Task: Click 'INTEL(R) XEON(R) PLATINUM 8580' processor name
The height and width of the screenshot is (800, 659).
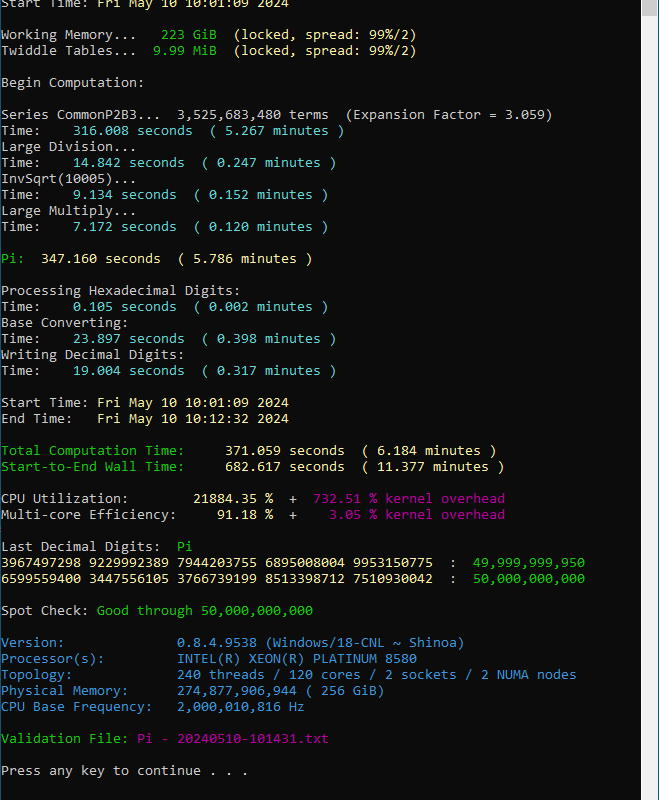Action: tap(296, 659)
